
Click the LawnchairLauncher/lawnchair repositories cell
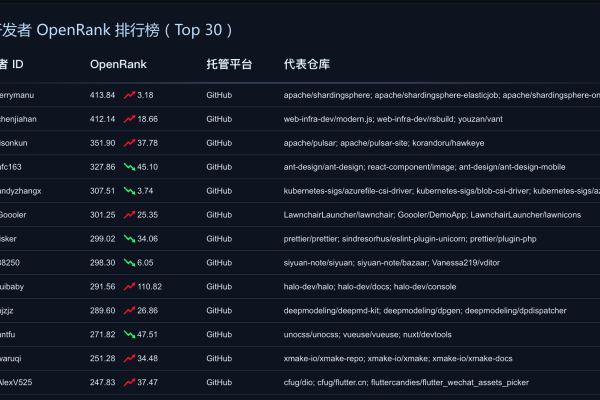[432, 215]
